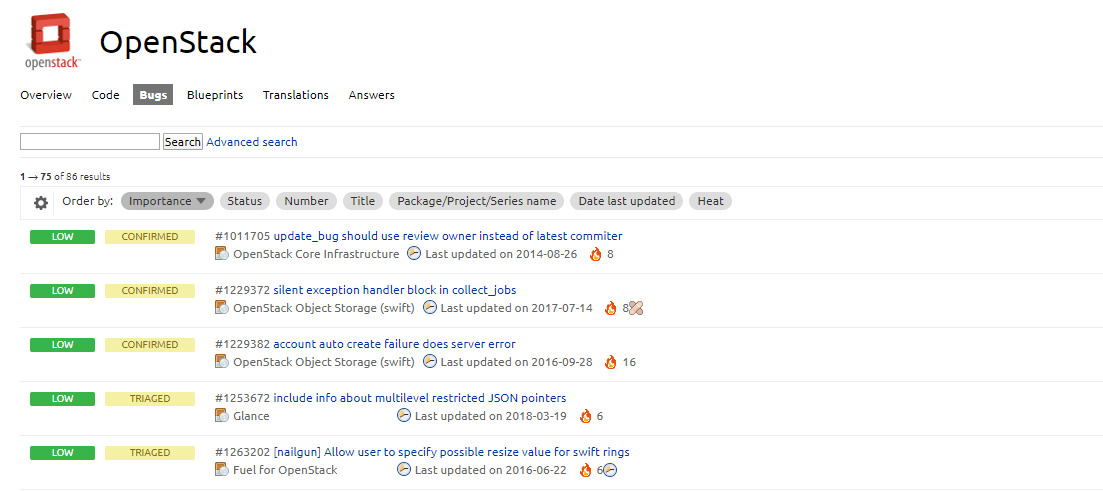Click the LOW importance badge of bug #1229372

pos(62,291)
